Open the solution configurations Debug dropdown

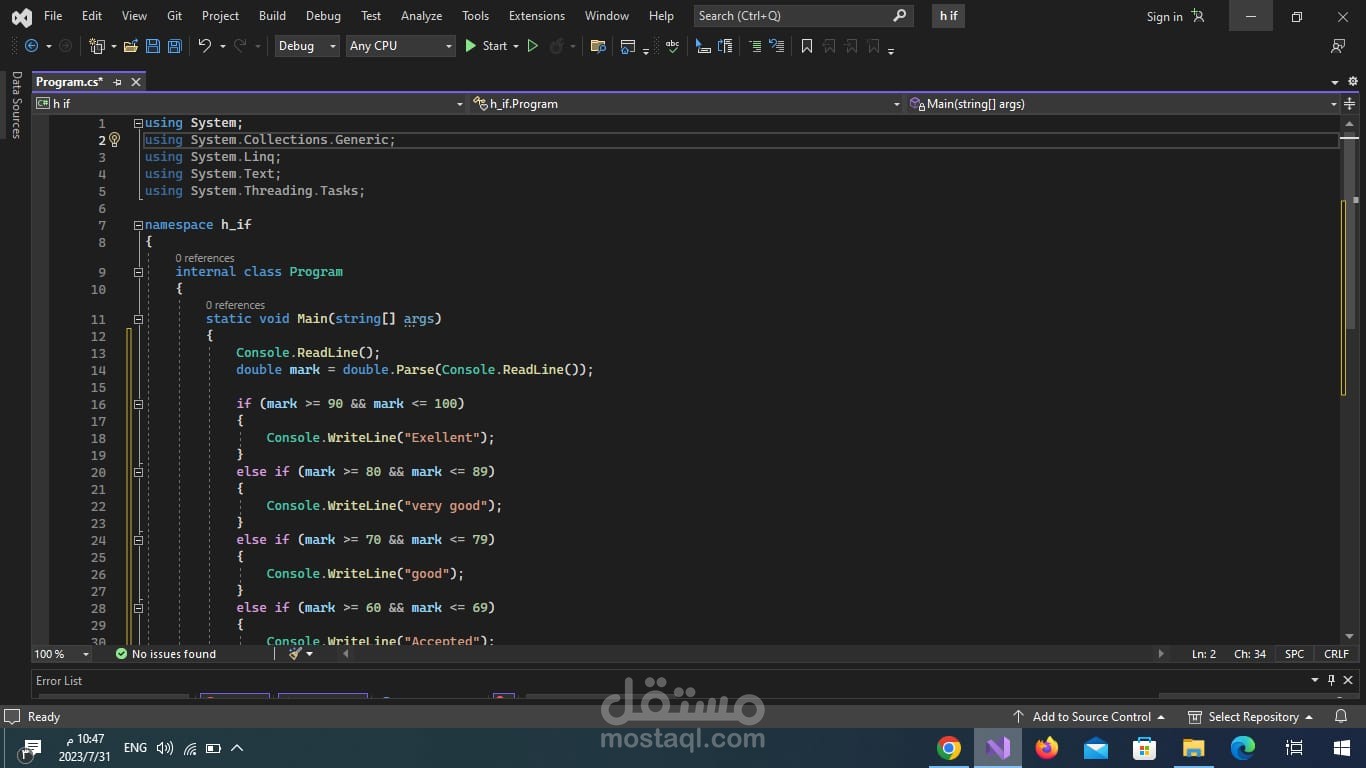click(306, 46)
